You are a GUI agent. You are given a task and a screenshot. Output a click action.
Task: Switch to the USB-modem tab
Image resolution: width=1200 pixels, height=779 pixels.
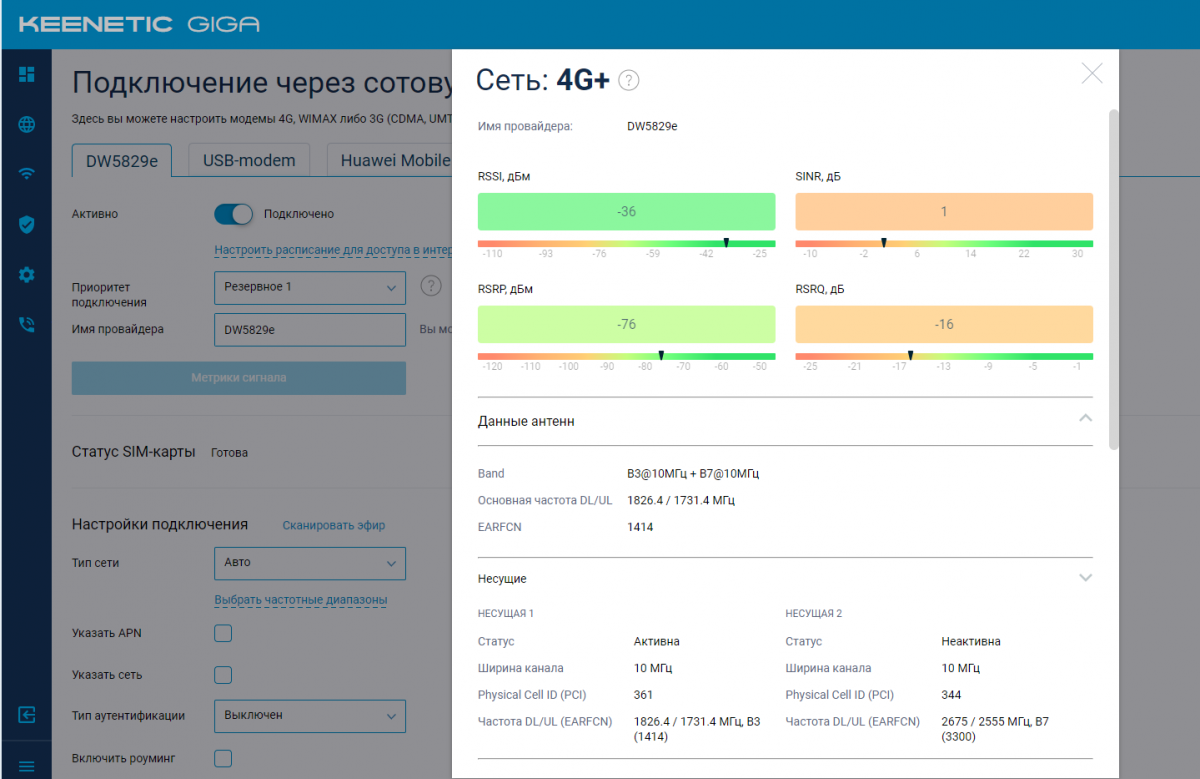tap(249, 160)
